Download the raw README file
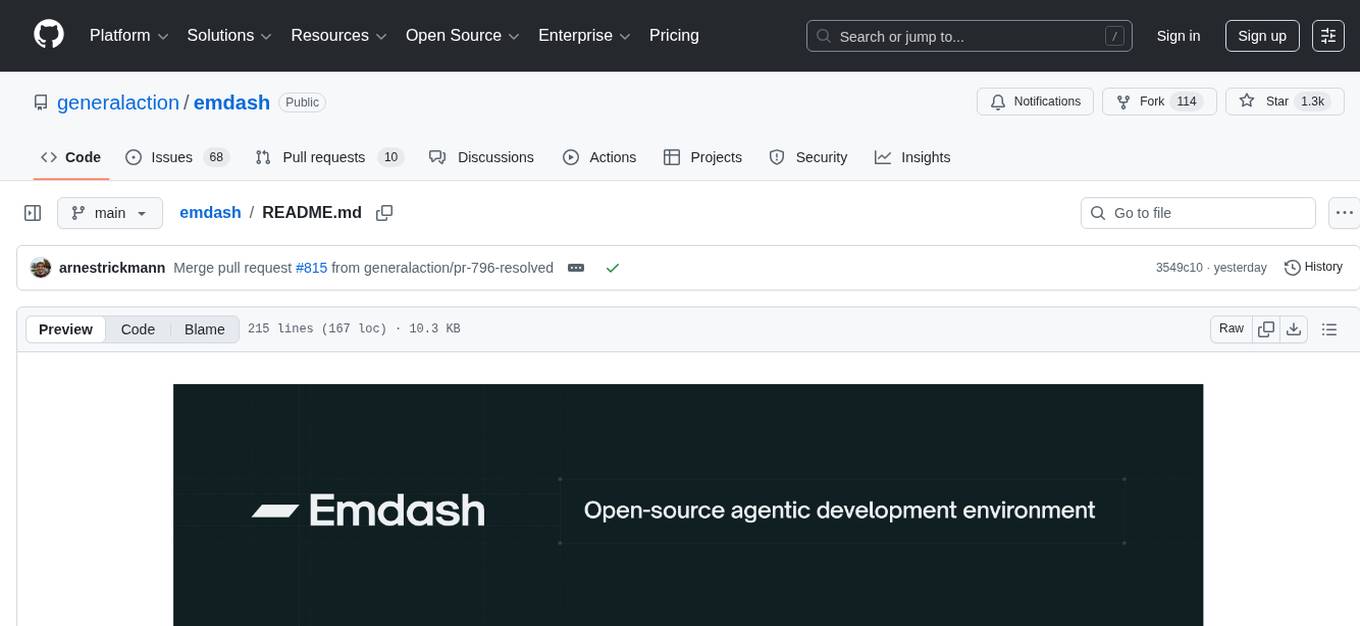 click(x=1294, y=328)
